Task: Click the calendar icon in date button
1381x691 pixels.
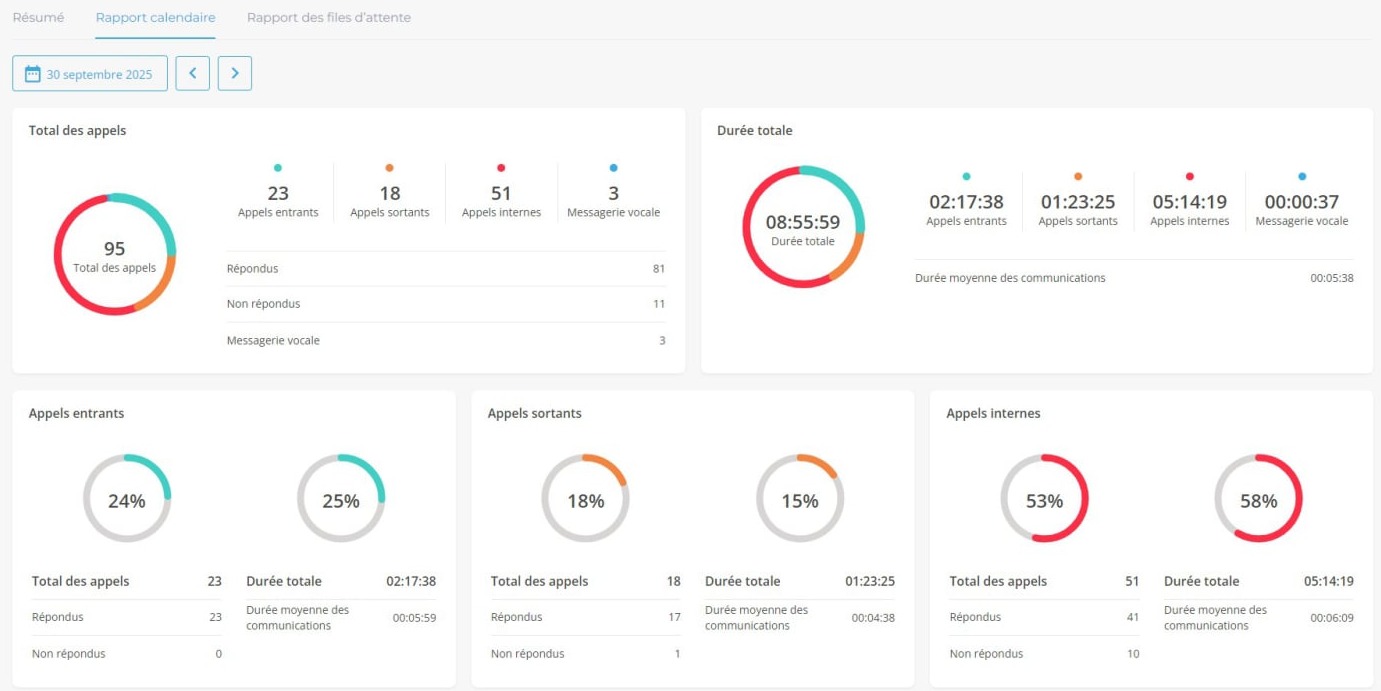Action: pos(33,74)
